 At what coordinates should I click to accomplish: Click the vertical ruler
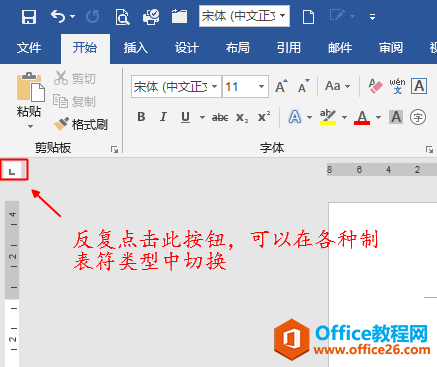12,283
